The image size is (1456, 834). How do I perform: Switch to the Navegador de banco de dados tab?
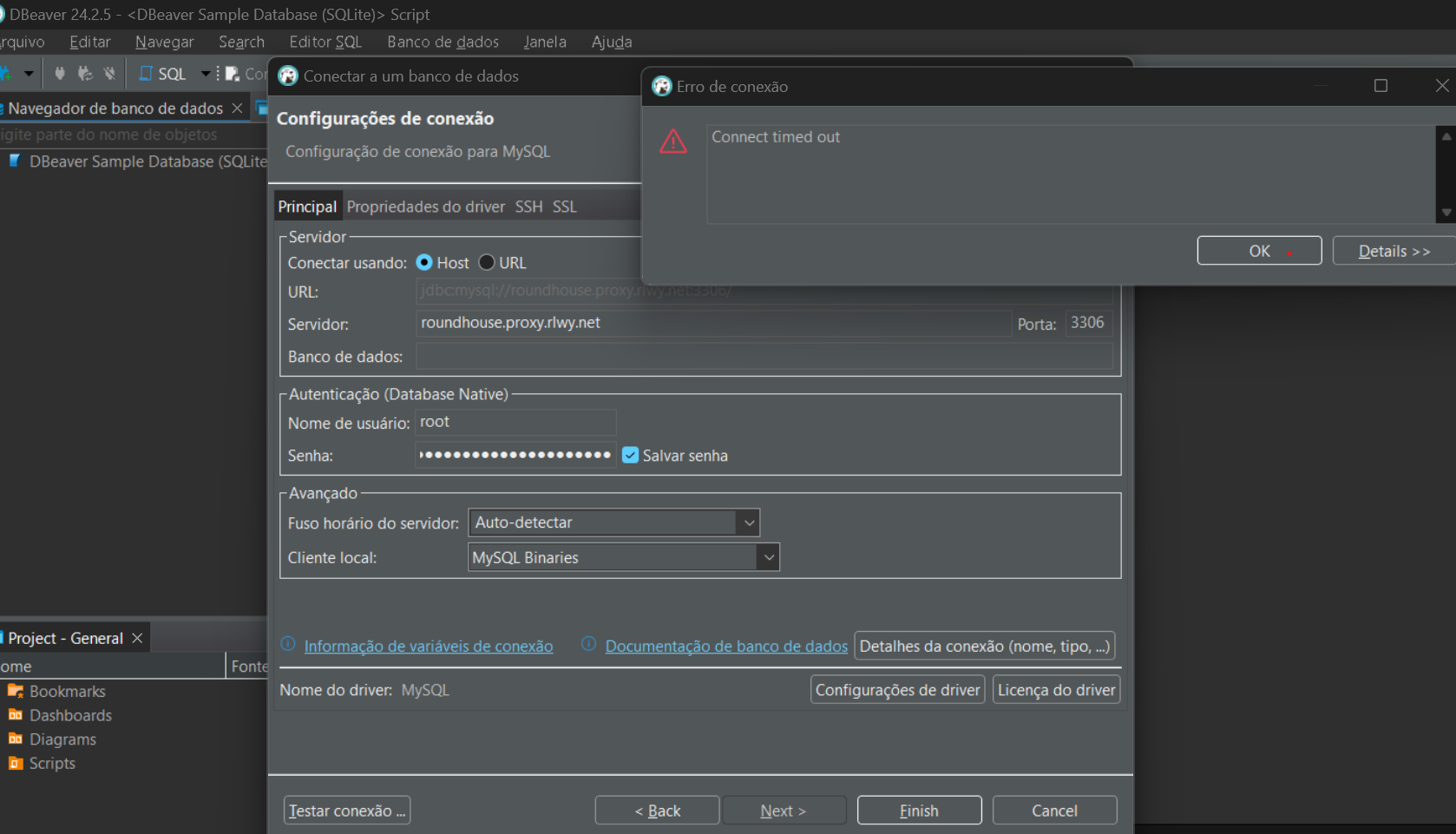(x=115, y=108)
